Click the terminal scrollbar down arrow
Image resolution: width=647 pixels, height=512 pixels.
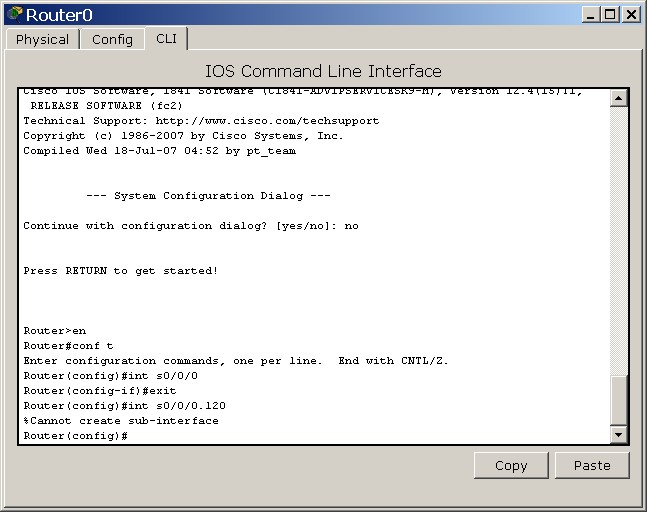(619, 434)
